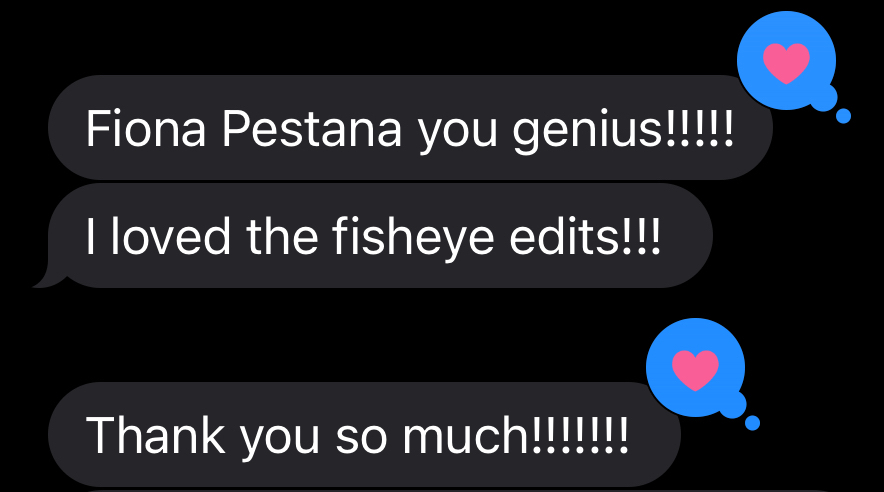Tap the heart reaction on the Thank you message
This screenshot has height=492, width=884.
pos(696,370)
